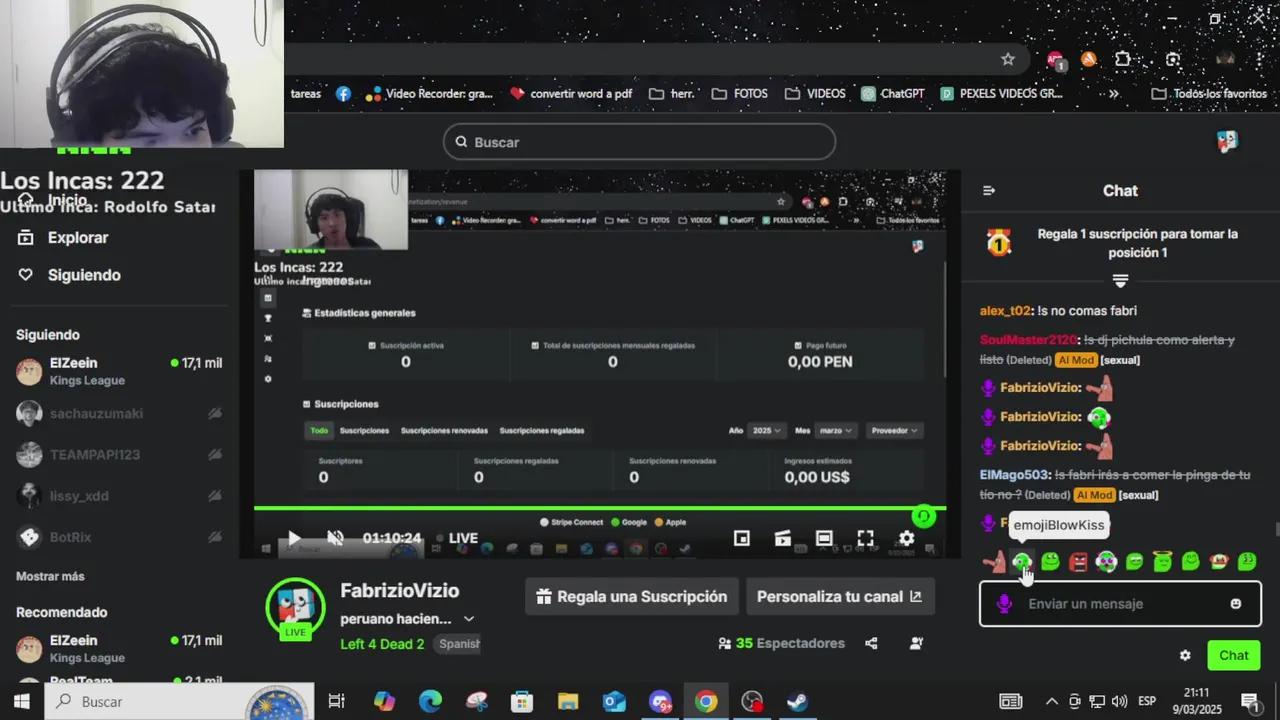Toggle theater mode in player
Viewport: 1280px width, 720px height.
(824, 538)
